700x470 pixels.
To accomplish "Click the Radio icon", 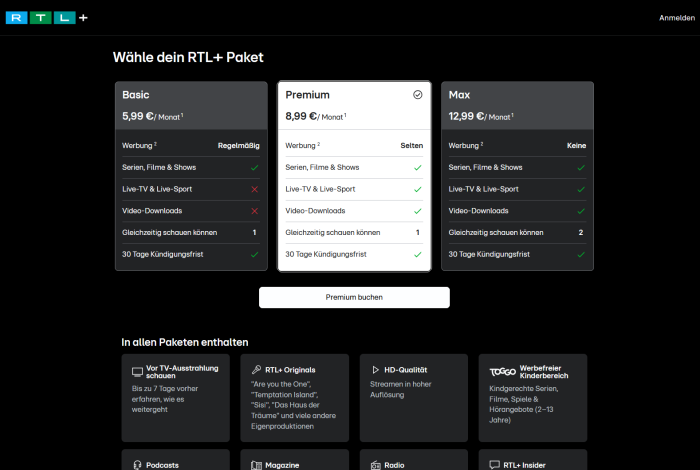I will pyautogui.click(x=375, y=465).
